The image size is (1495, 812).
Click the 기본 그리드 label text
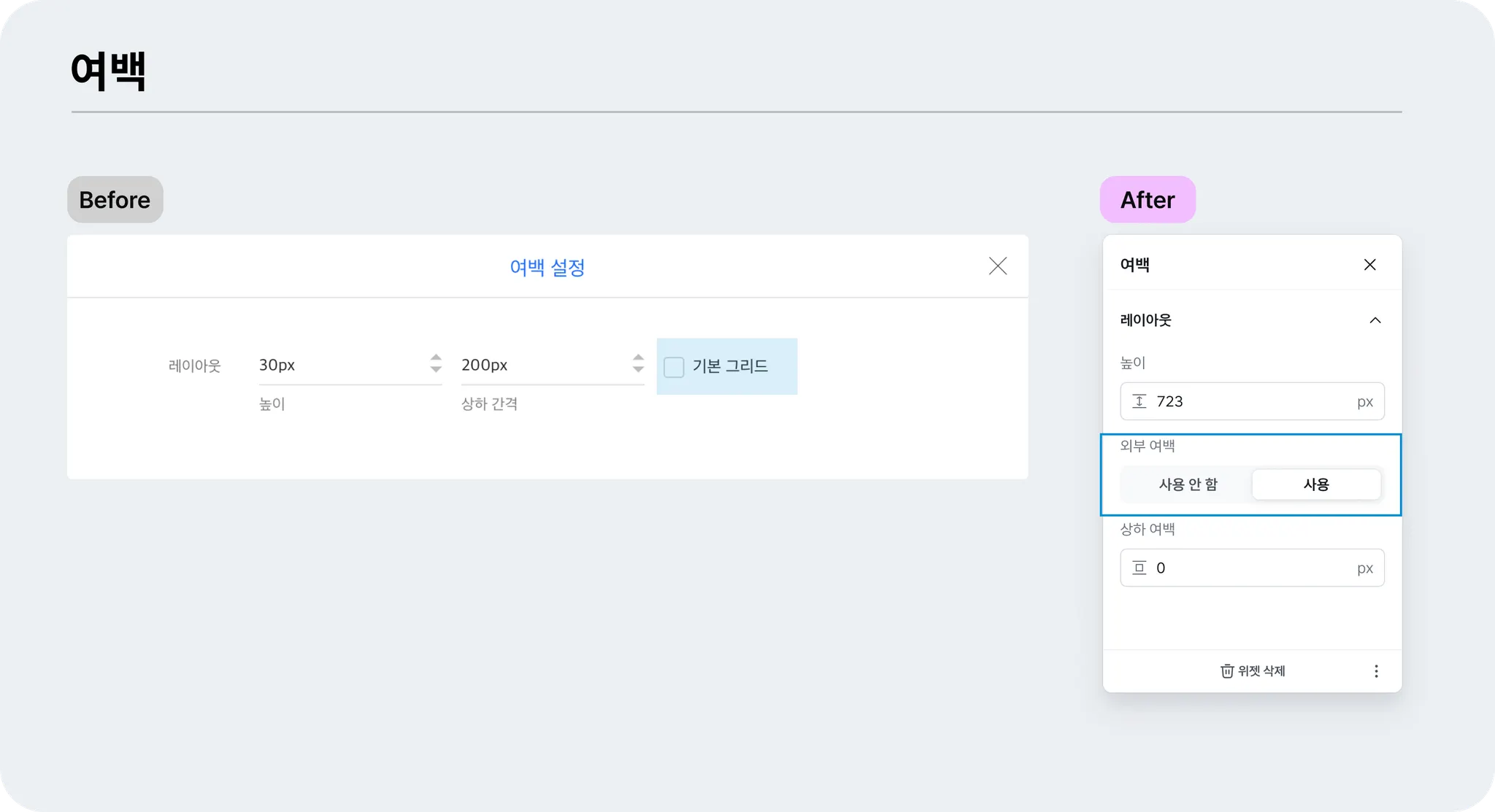(x=730, y=366)
